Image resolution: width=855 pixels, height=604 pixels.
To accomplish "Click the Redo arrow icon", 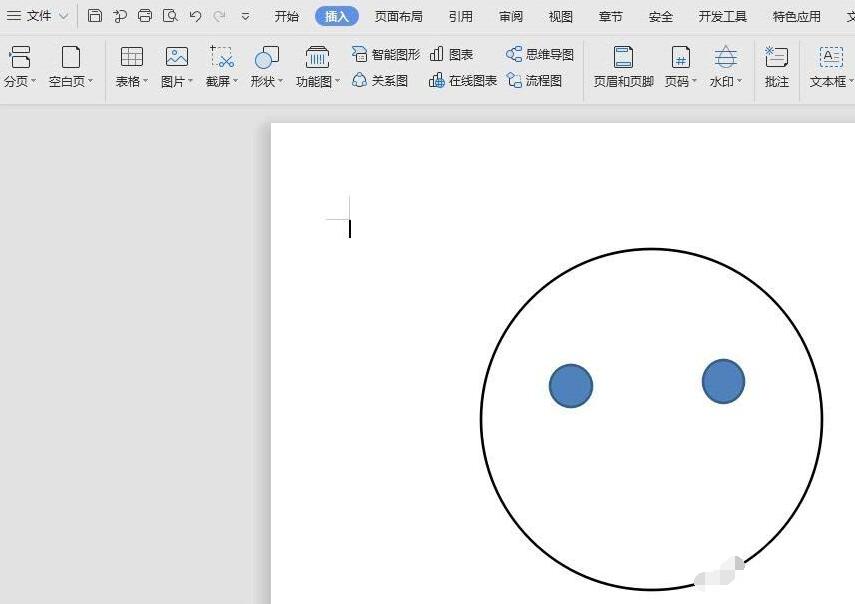I will point(220,16).
